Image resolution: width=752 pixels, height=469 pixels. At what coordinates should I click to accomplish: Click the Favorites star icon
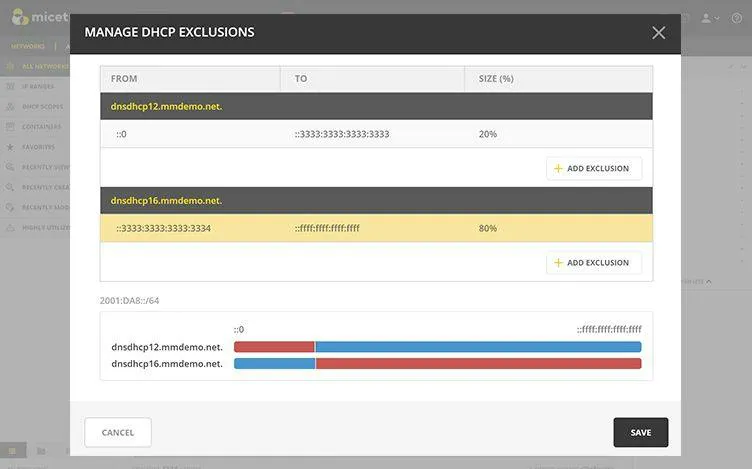(10, 147)
